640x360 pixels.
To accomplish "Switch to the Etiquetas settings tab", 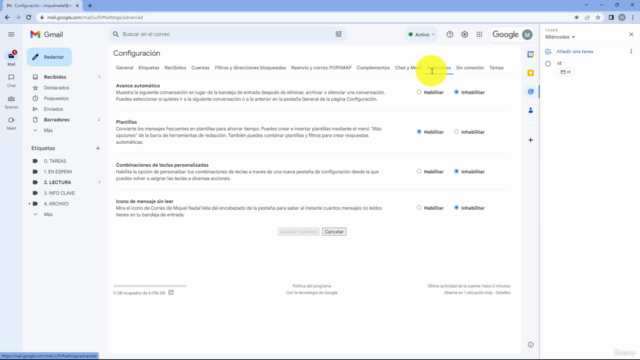I will (x=149, y=68).
